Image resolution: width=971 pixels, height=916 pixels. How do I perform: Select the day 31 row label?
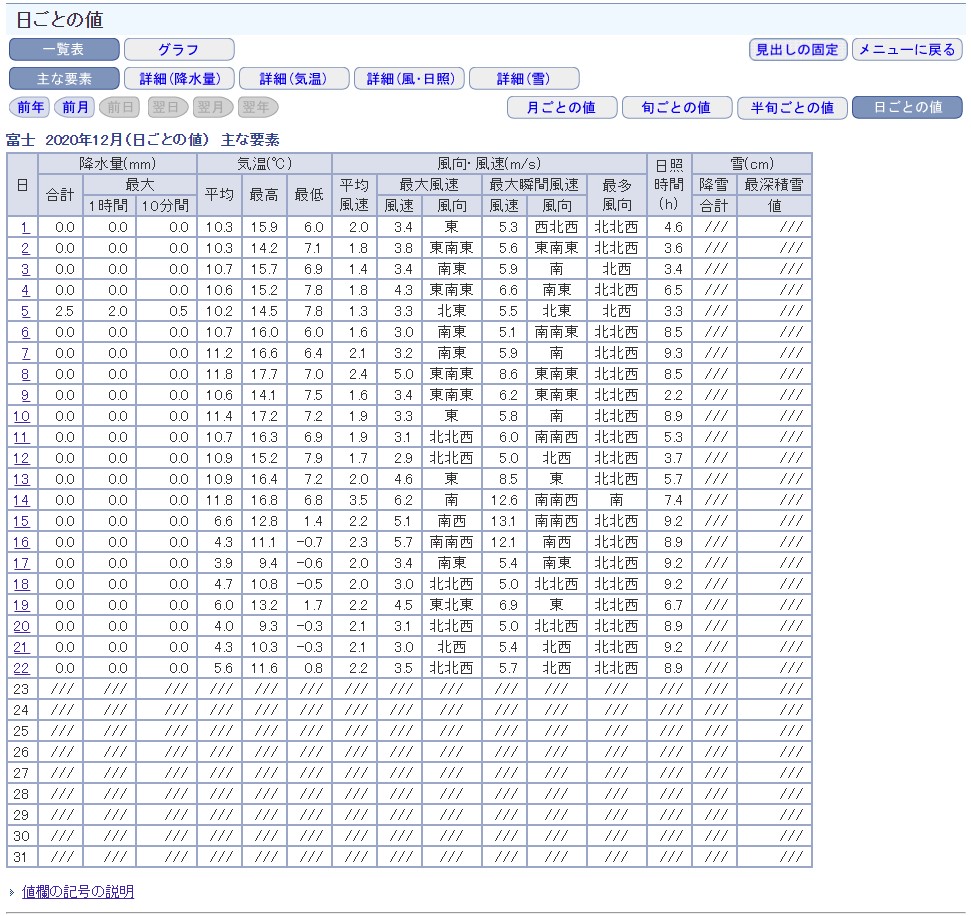(22, 858)
